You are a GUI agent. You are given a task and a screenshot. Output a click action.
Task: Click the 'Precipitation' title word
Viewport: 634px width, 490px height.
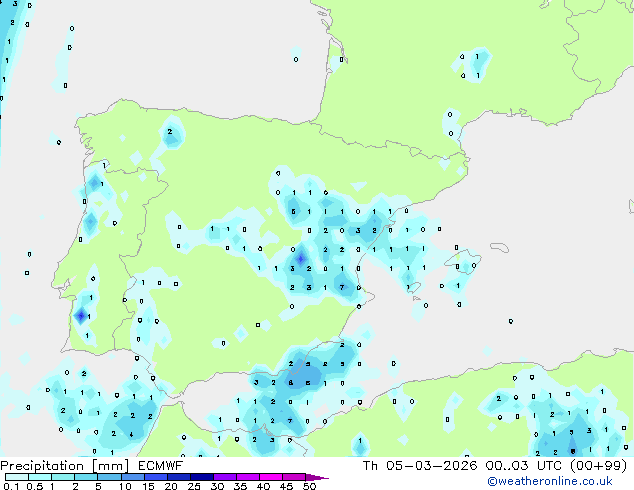pos(42,466)
